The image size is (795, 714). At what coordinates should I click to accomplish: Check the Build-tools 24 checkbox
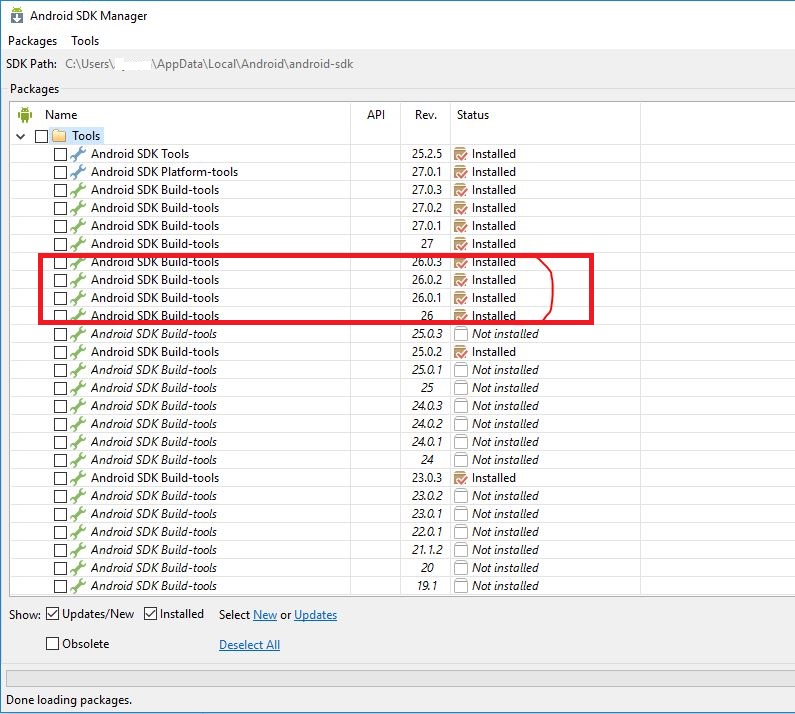point(60,460)
